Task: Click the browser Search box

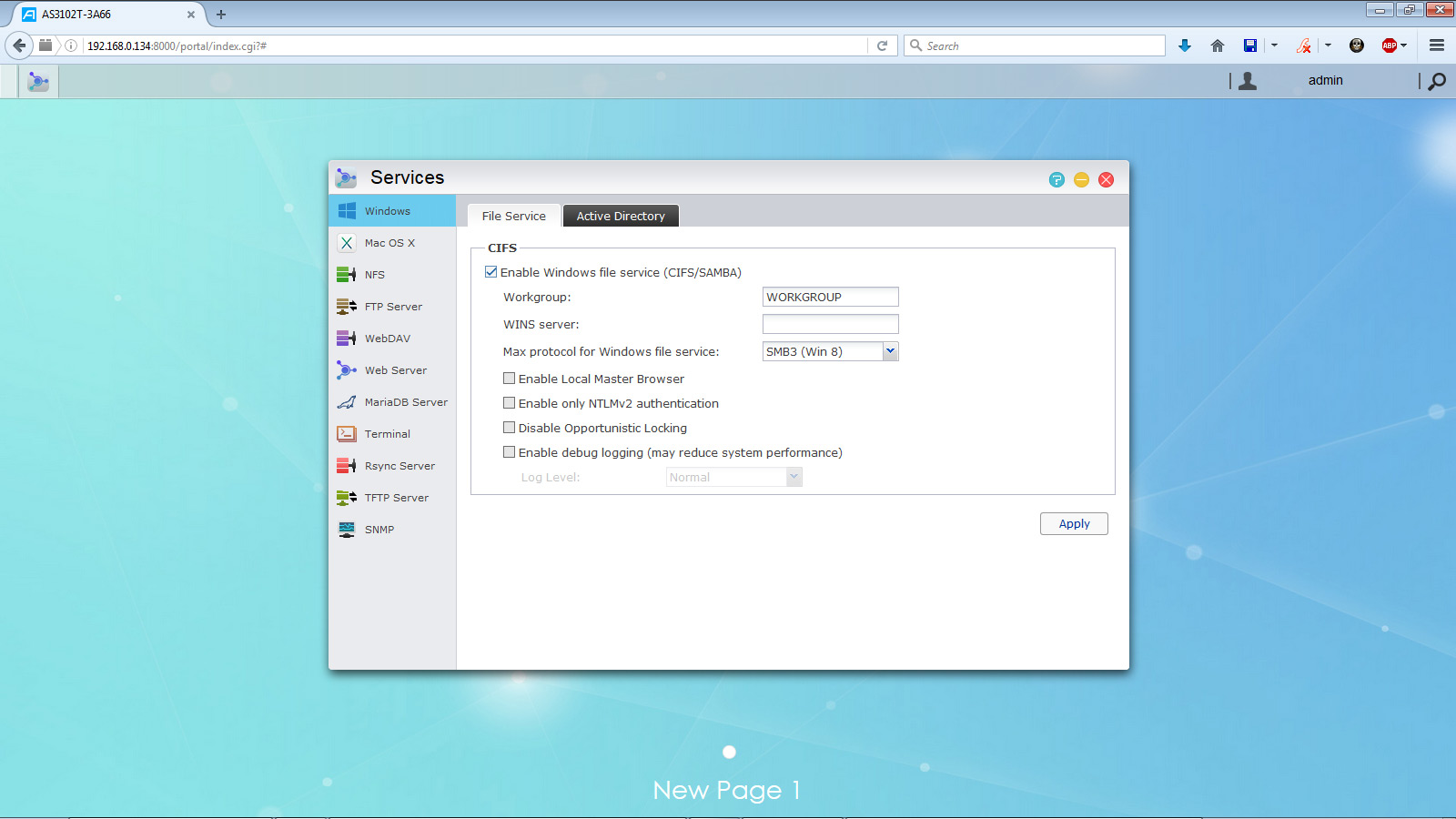Action: tap(1035, 45)
